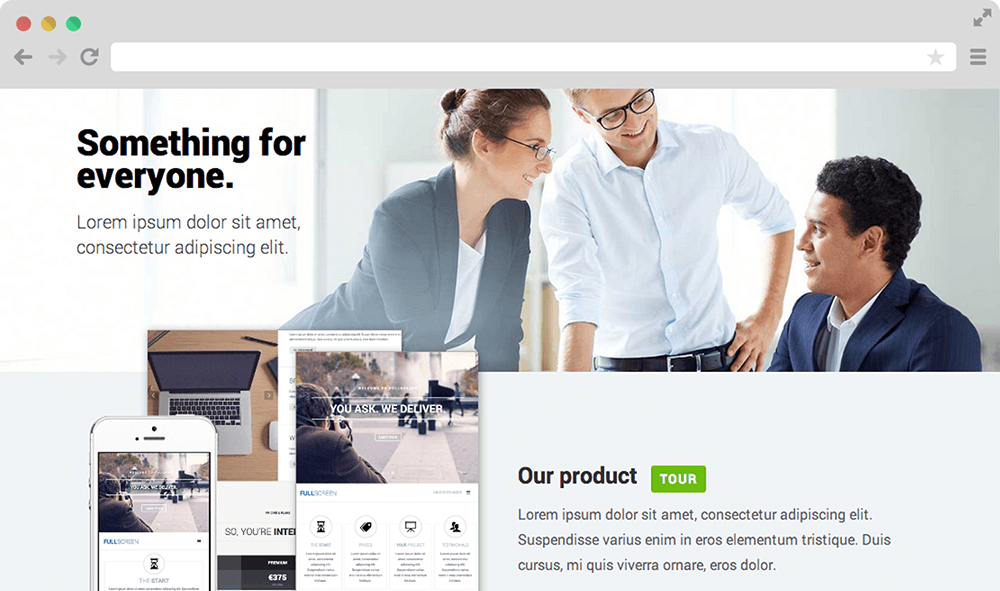Image resolution: width=1000 pixels, height=591 pixels.
Task: Click the Prices tag icon
Action: (x=365, y=527)
